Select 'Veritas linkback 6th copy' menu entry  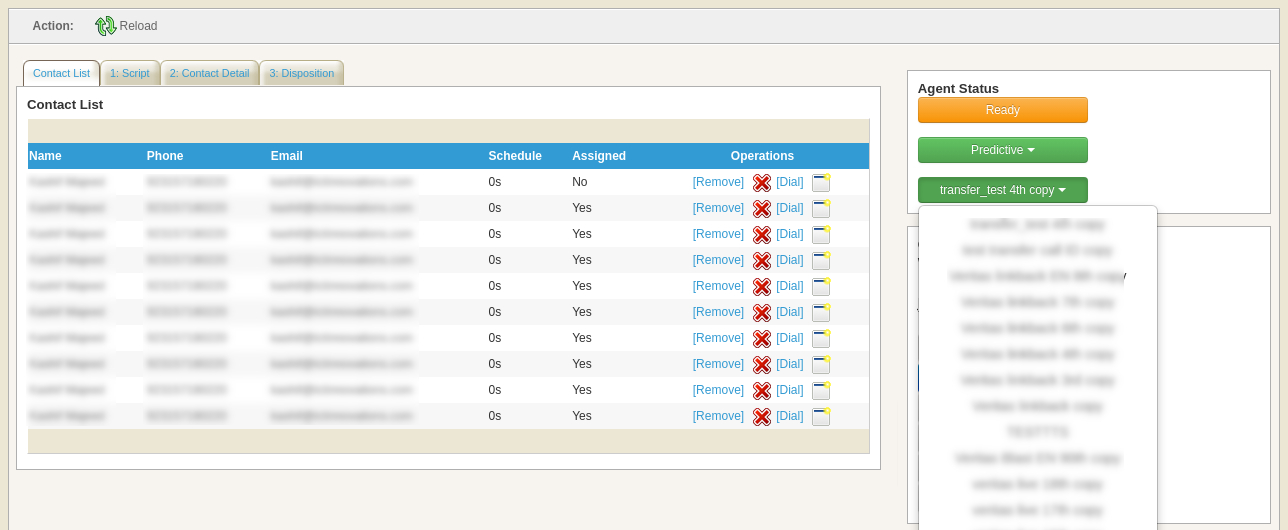1038,328
